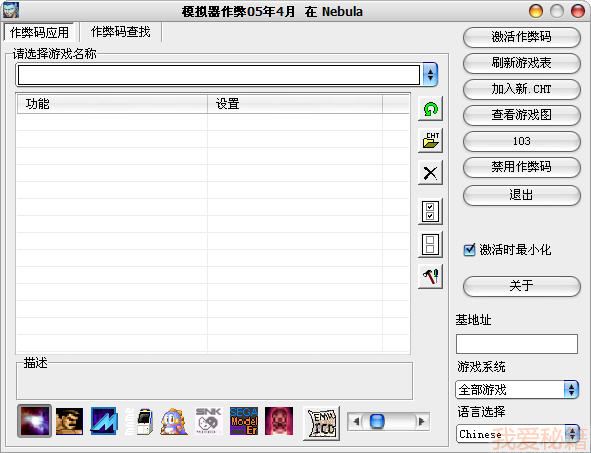
Task: Select the Bubble Bobble dragon icon
Action: click(x=174, y=422)
